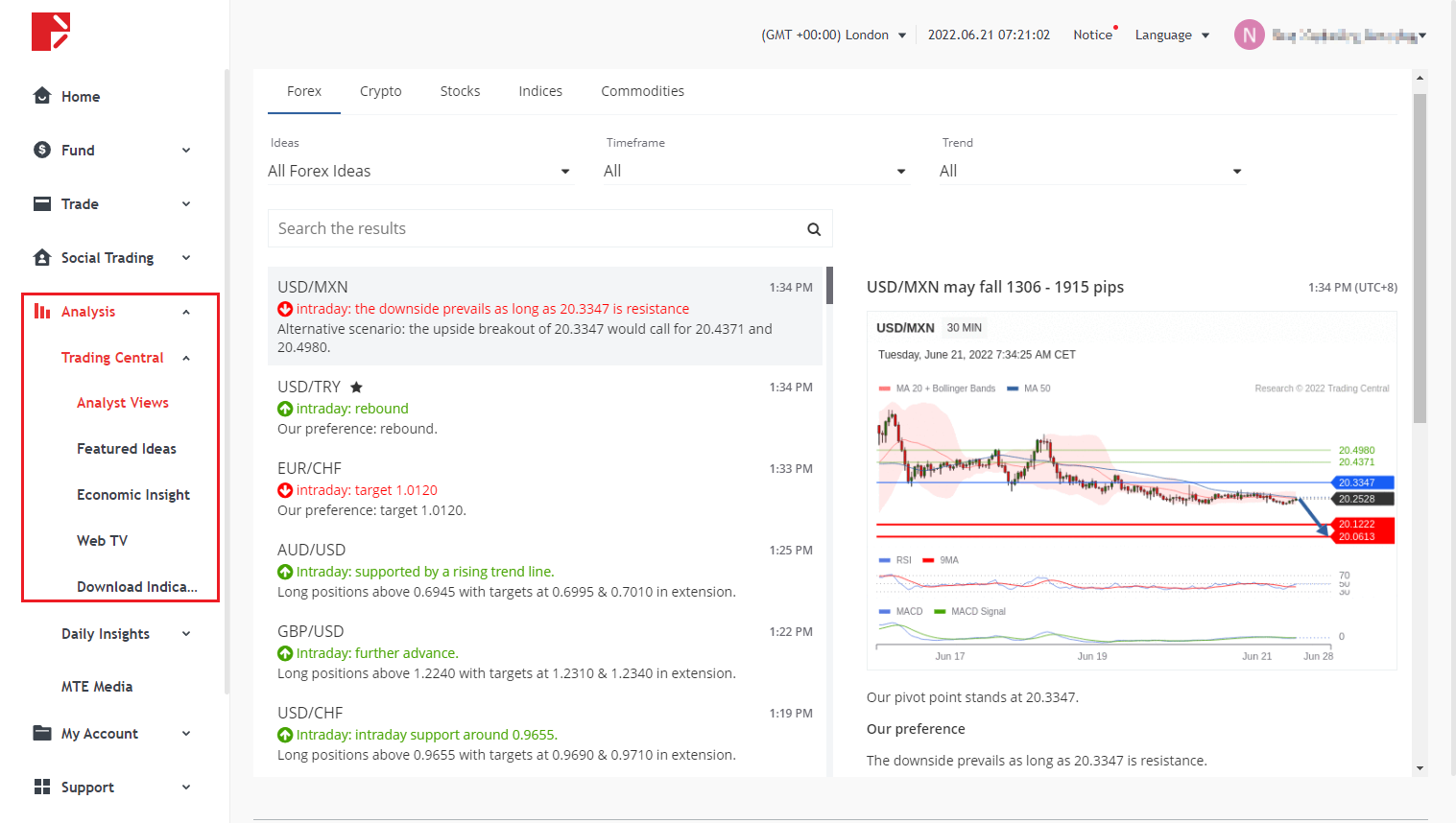
Task: Click the Social Trading person icon
Action: point(42,257)
